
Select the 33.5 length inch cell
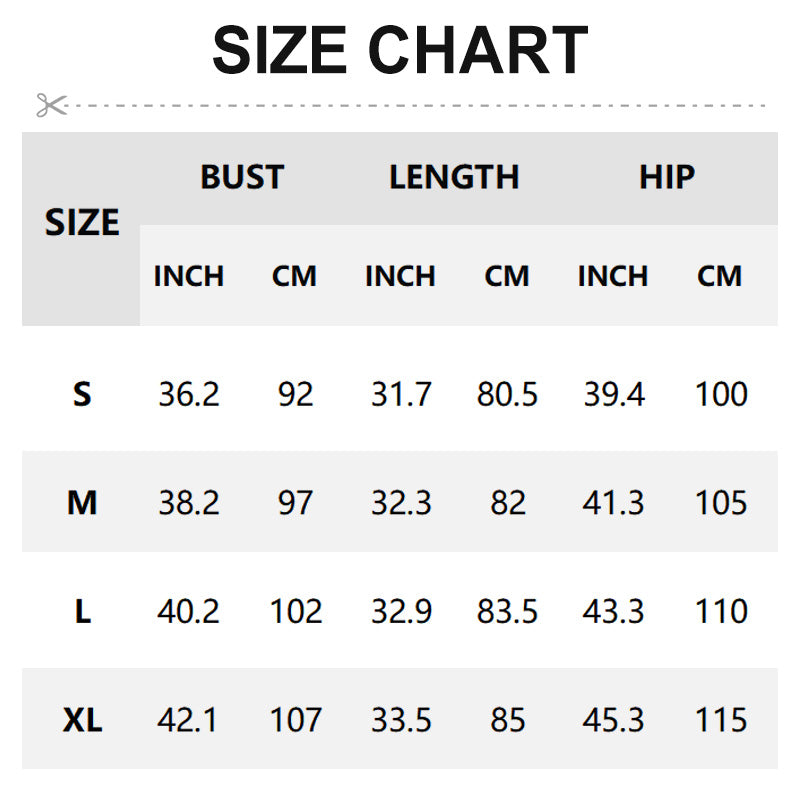coord(401,719)
